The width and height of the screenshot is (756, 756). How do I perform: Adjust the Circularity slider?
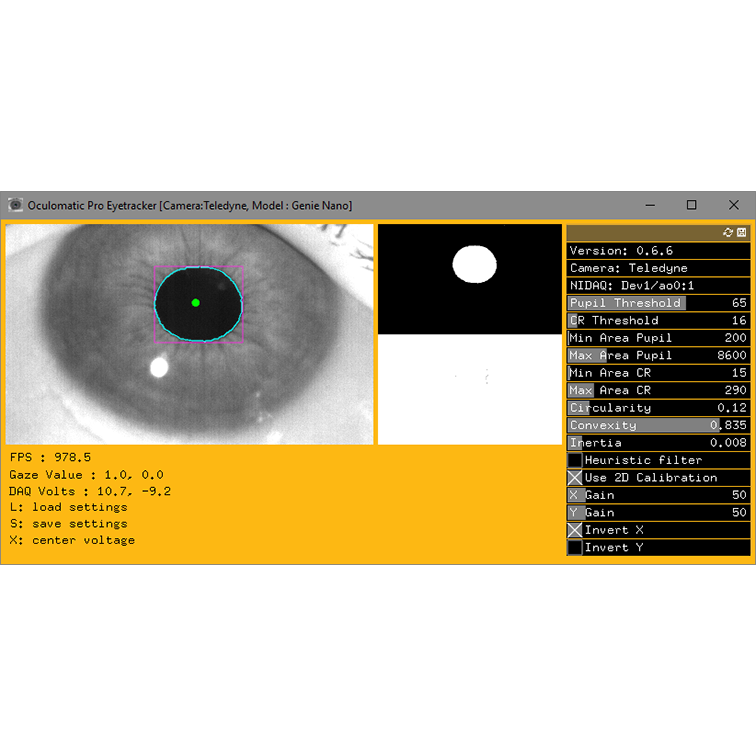coord(658,408)
